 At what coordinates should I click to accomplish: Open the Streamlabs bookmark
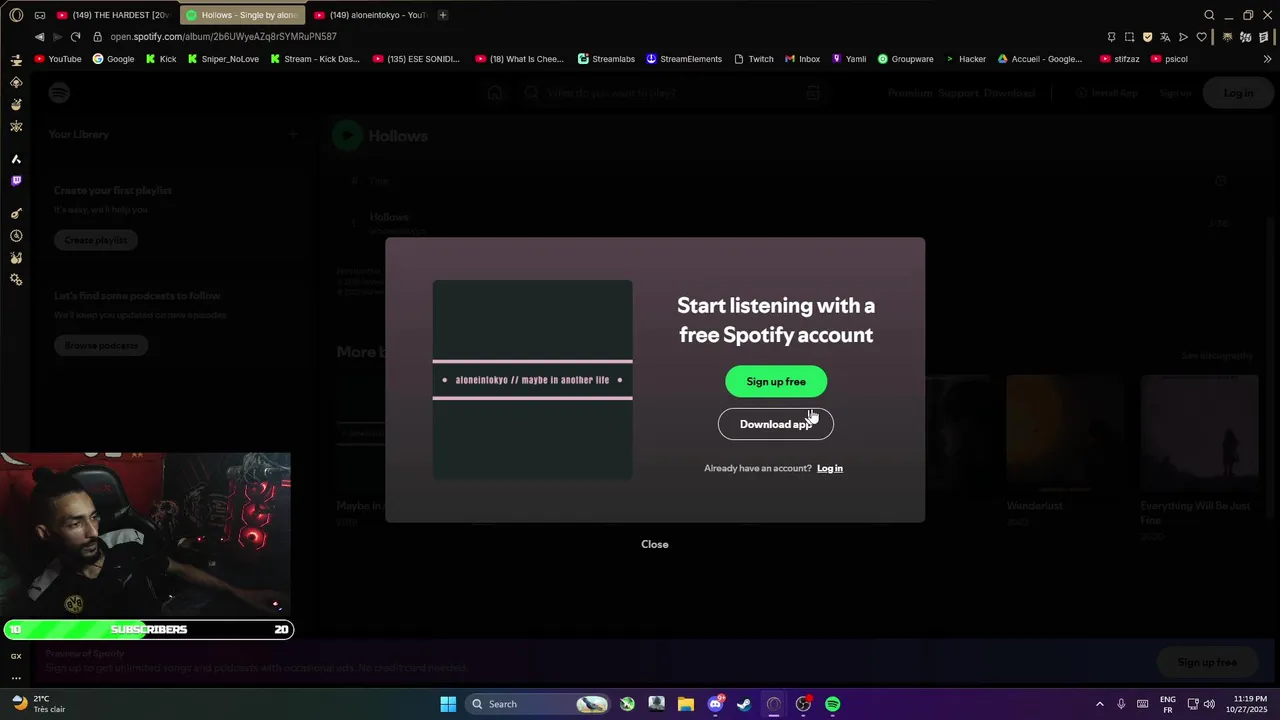click(606, 59)
